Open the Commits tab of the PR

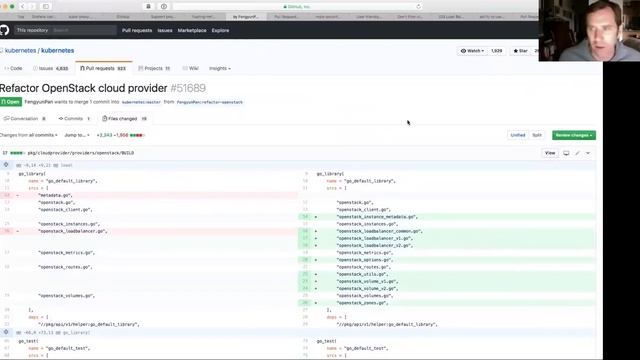[74, 119]
